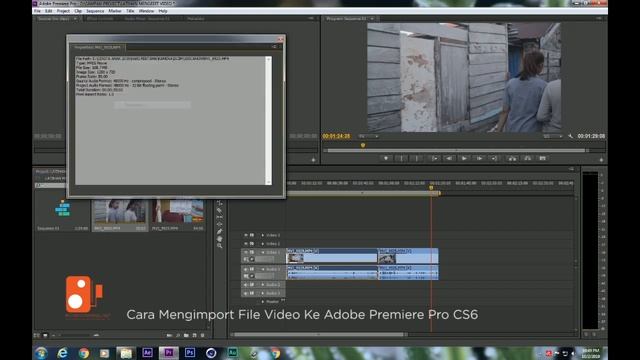The width and height of the screenshot is (640, 360).
Task: Close the Properties dialog window
Action: click(280, 39)
